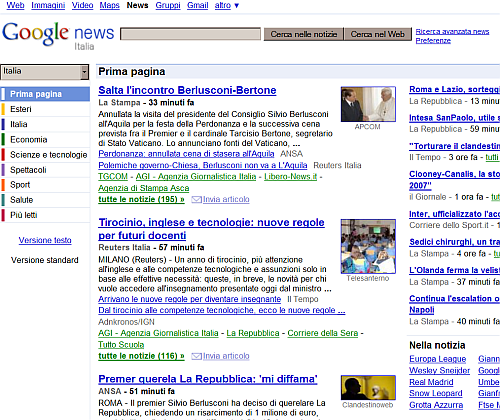Open "Torturare il clandestin headline
This screenshot has width=500, height=420.
coord(455,146)
